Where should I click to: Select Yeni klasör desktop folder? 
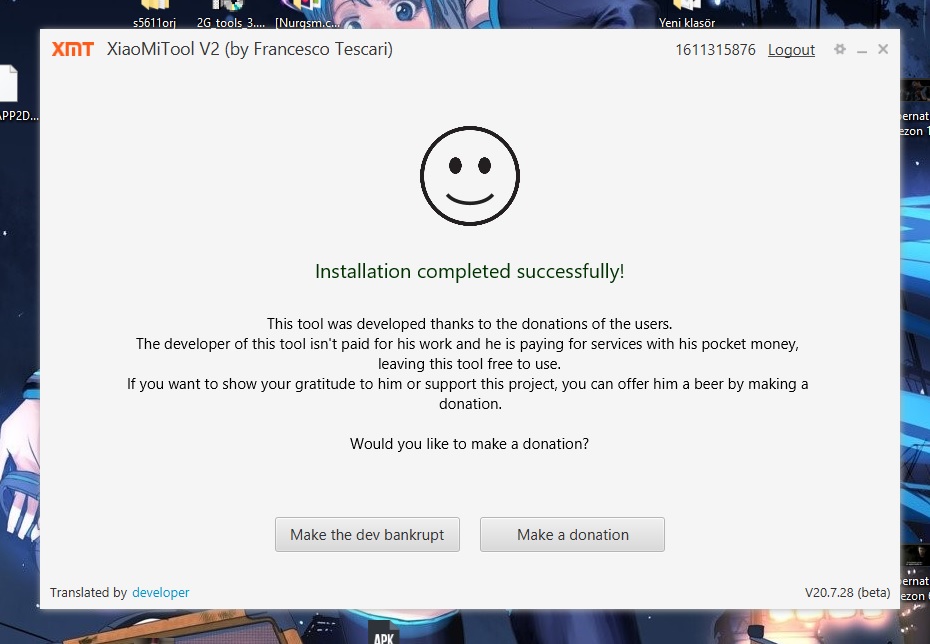687,14
